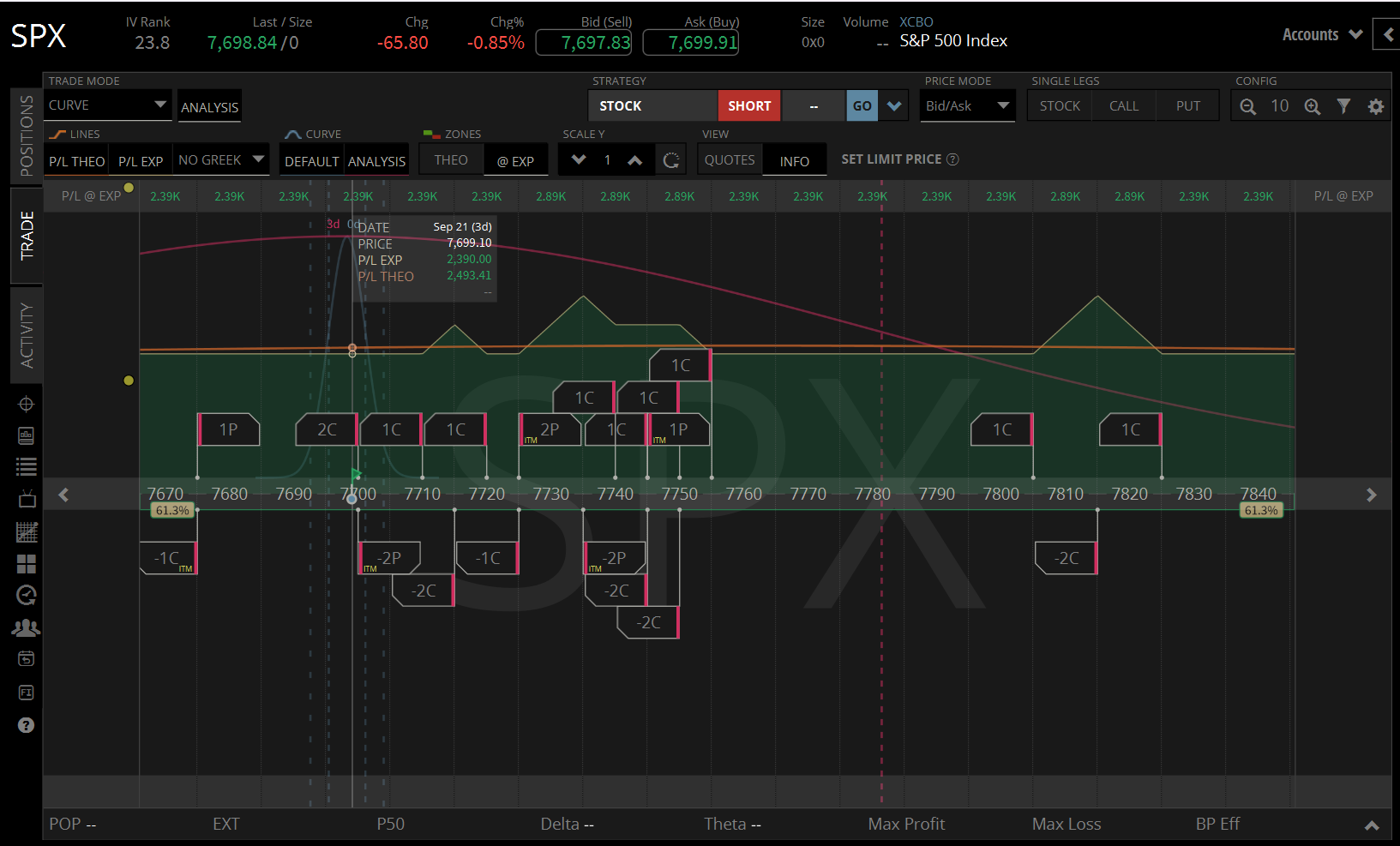Open the strike filter funnel icon
Image resolution: width=1400 pixels, height=846 pixels.
click(1343, 106)
